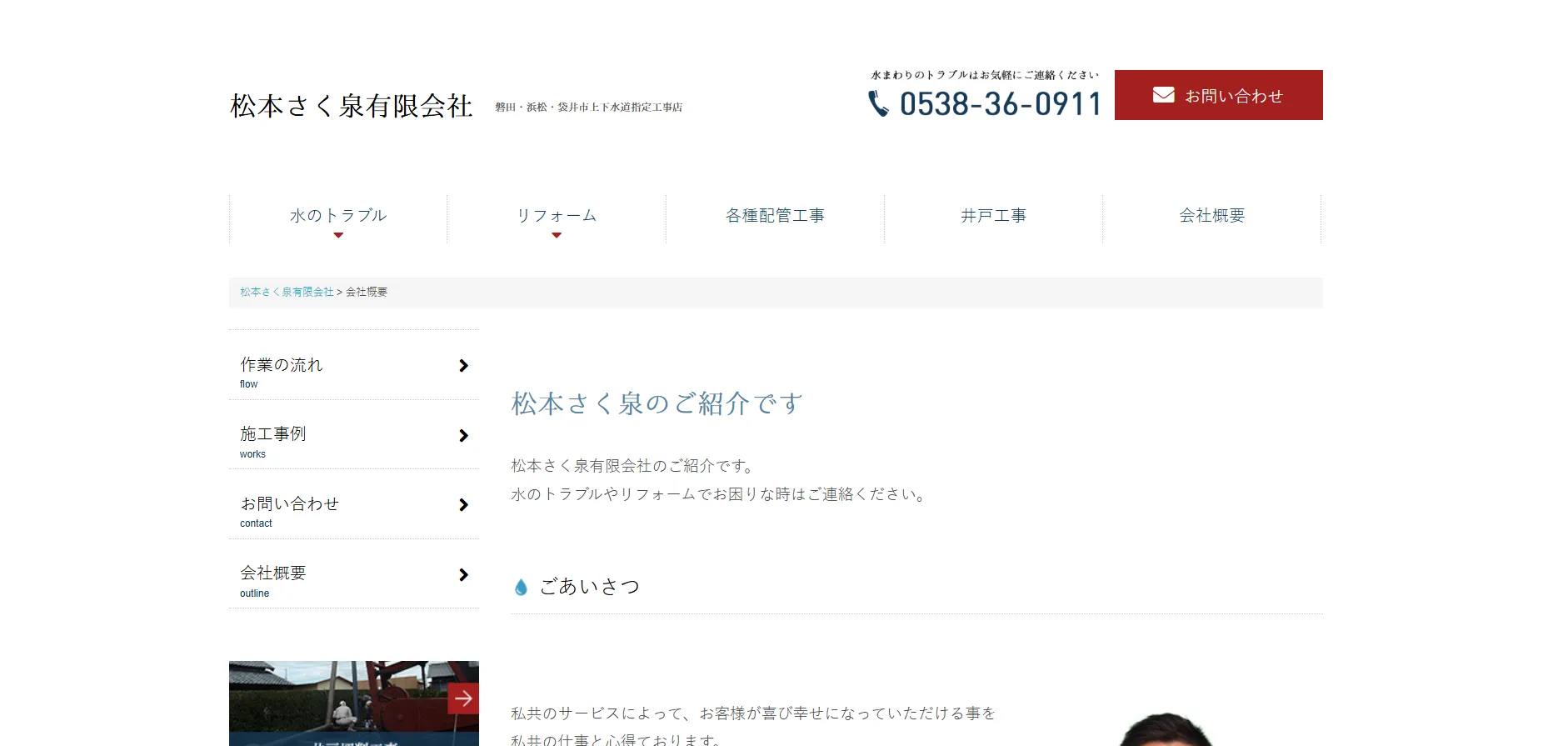Click the person portrait photo
The image size is (1568, 746).
[1166, 729]
